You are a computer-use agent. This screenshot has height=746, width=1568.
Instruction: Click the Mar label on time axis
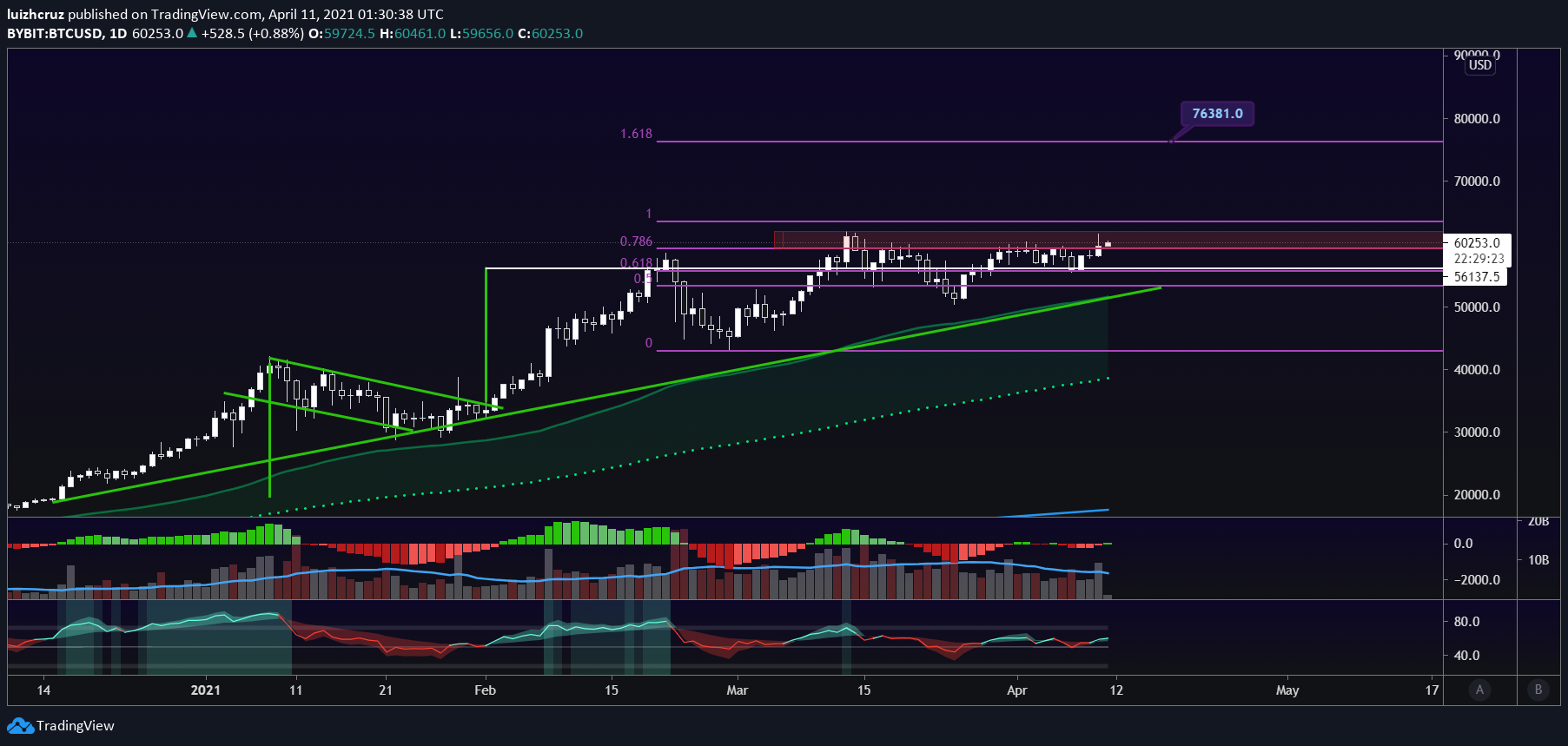[x=737, y=690]
